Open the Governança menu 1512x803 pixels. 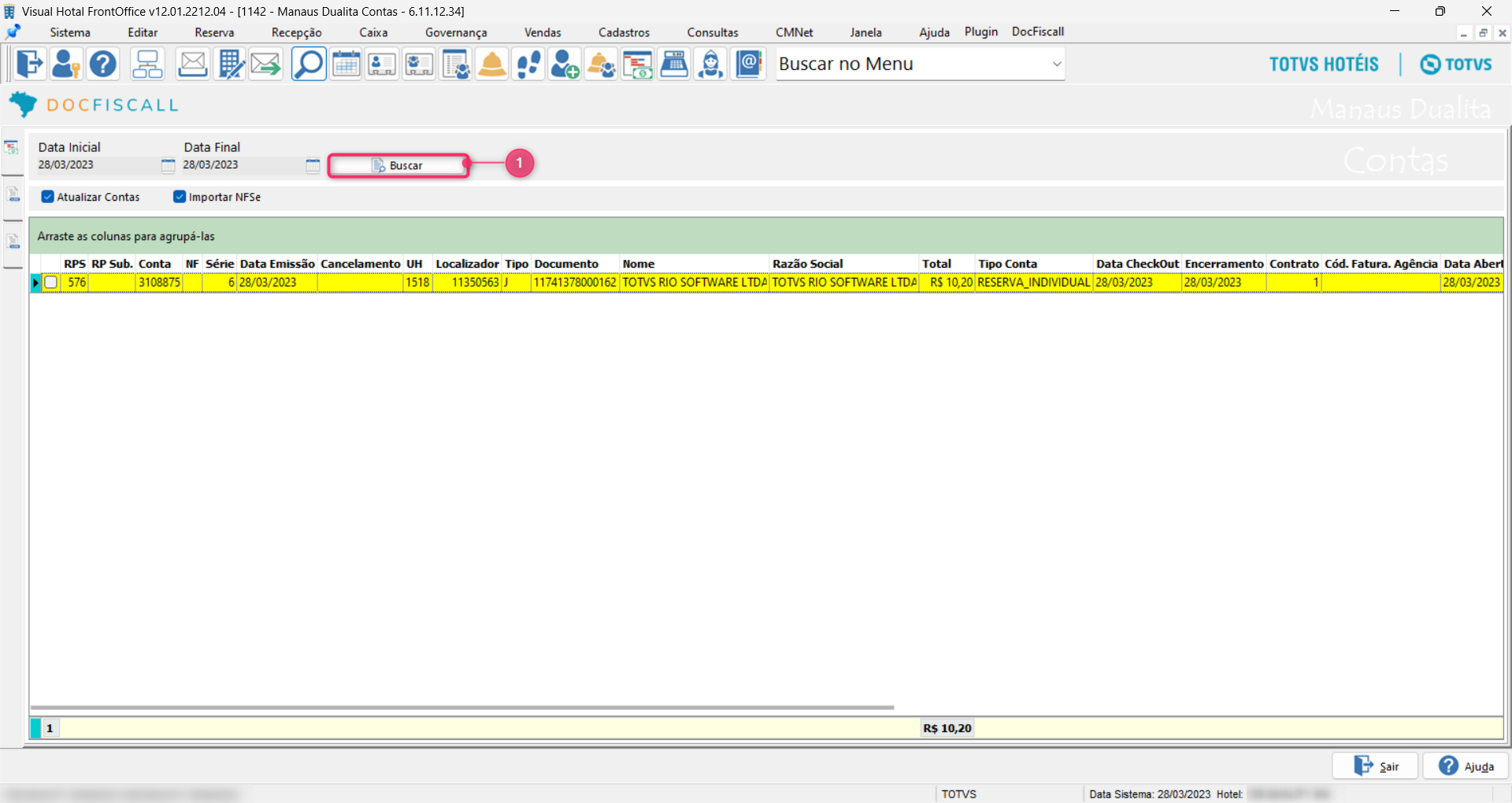point(456,32)
